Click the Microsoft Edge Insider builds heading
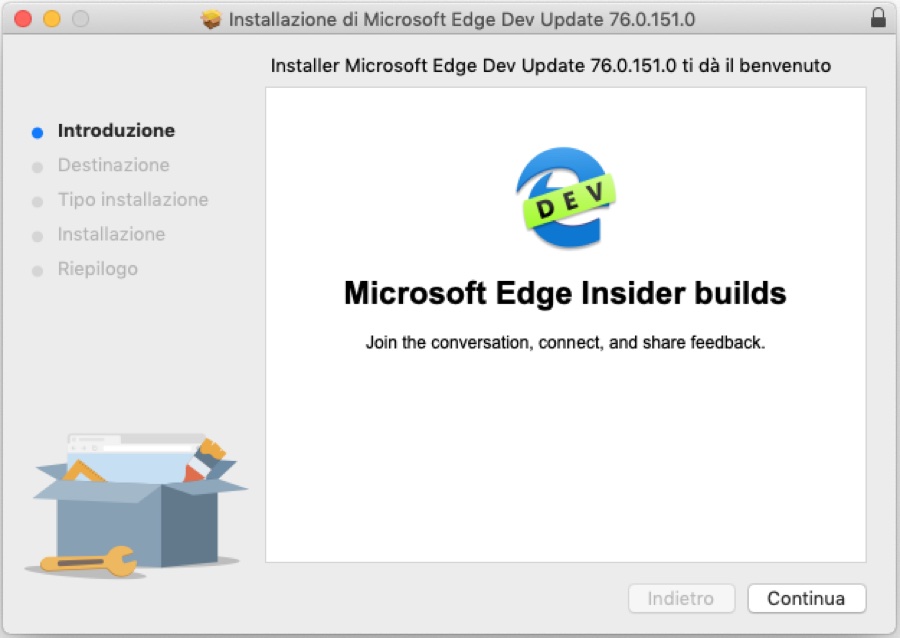 pos(565,293)
